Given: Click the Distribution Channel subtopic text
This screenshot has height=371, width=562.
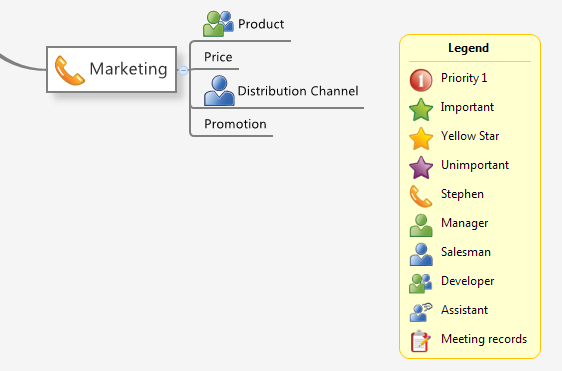Looking at the screenshot, I should click(298, 91).
